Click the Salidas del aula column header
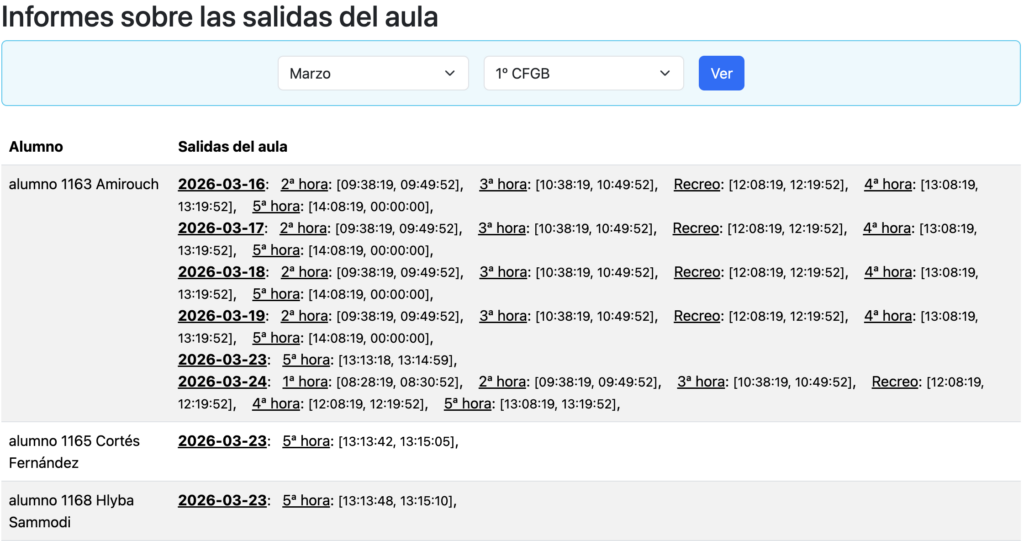The height and width of the screenshot is (541, 1024). (233, 147)
